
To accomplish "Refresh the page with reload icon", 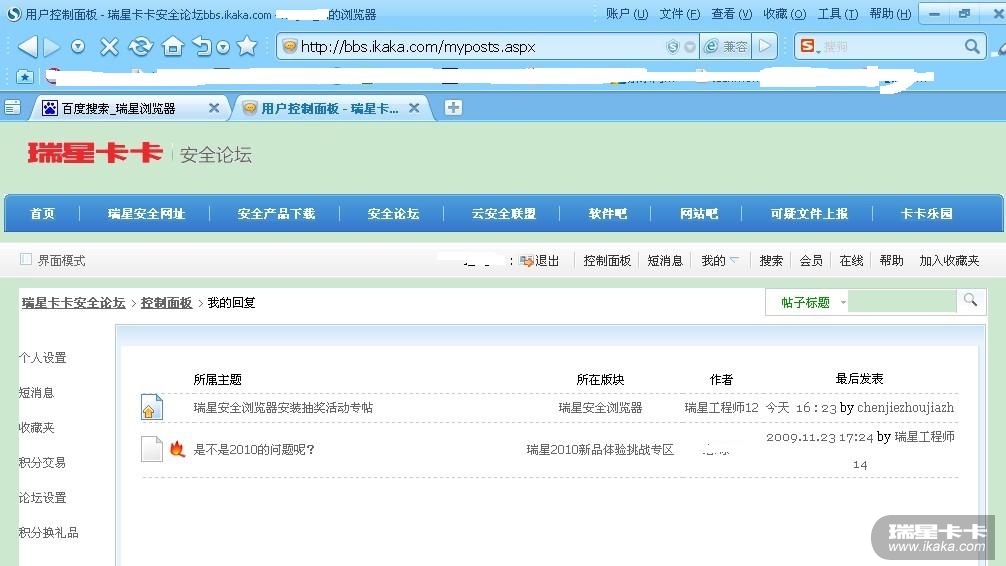I will (x=141, y=46).
